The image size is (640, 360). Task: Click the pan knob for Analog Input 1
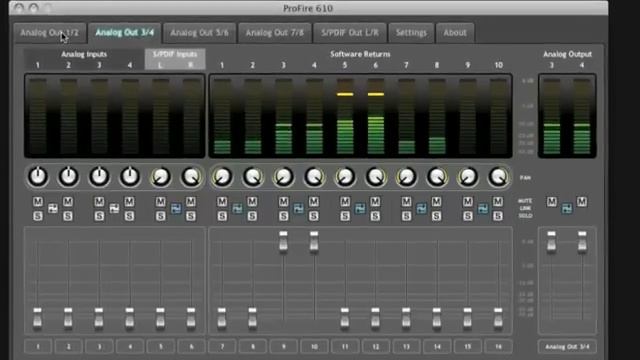click(x=38, y=177)
